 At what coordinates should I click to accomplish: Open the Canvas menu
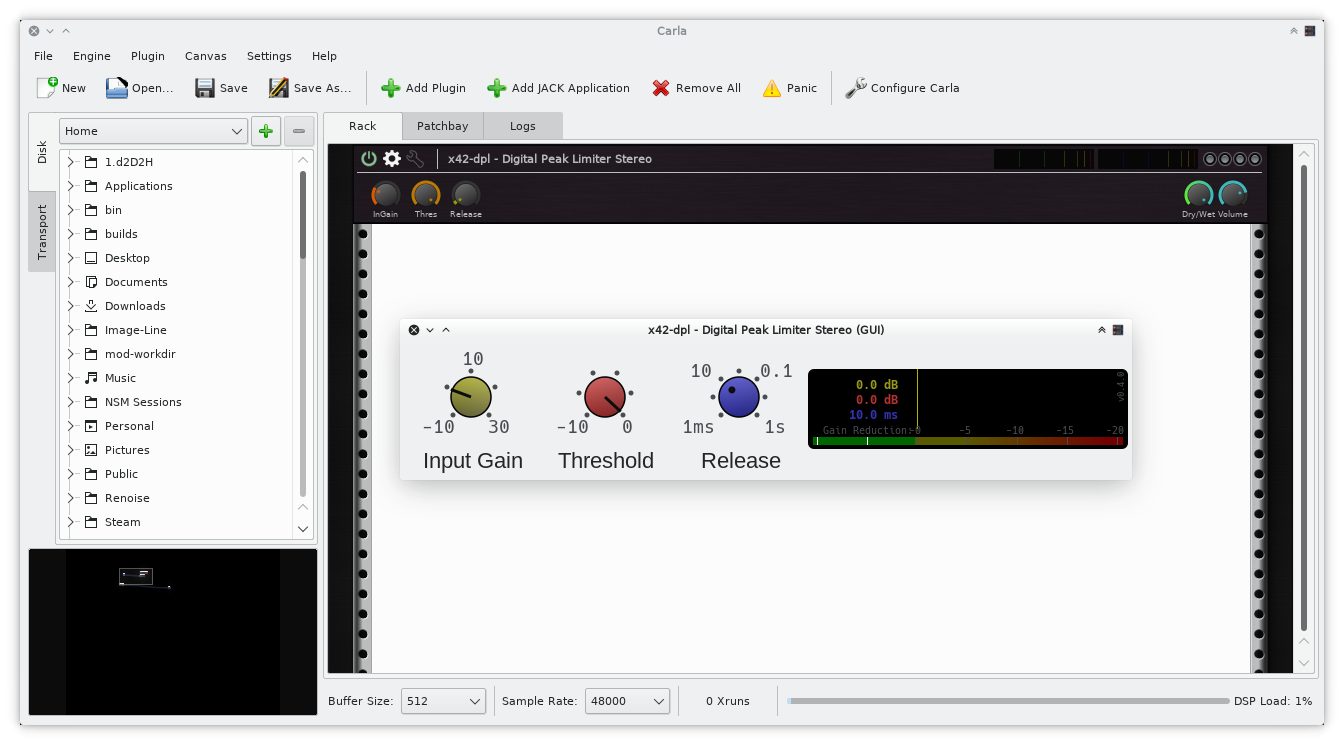click(206, 56)
